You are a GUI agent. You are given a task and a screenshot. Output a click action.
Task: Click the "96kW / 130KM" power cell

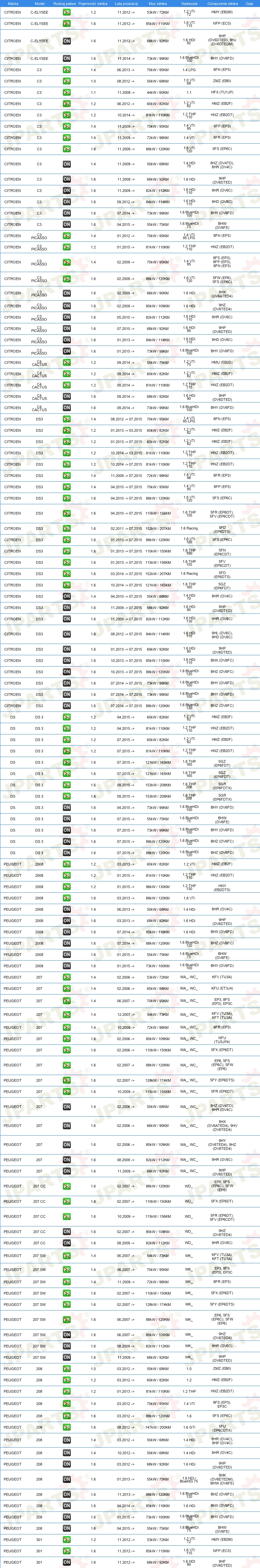(x=158, y=887)
